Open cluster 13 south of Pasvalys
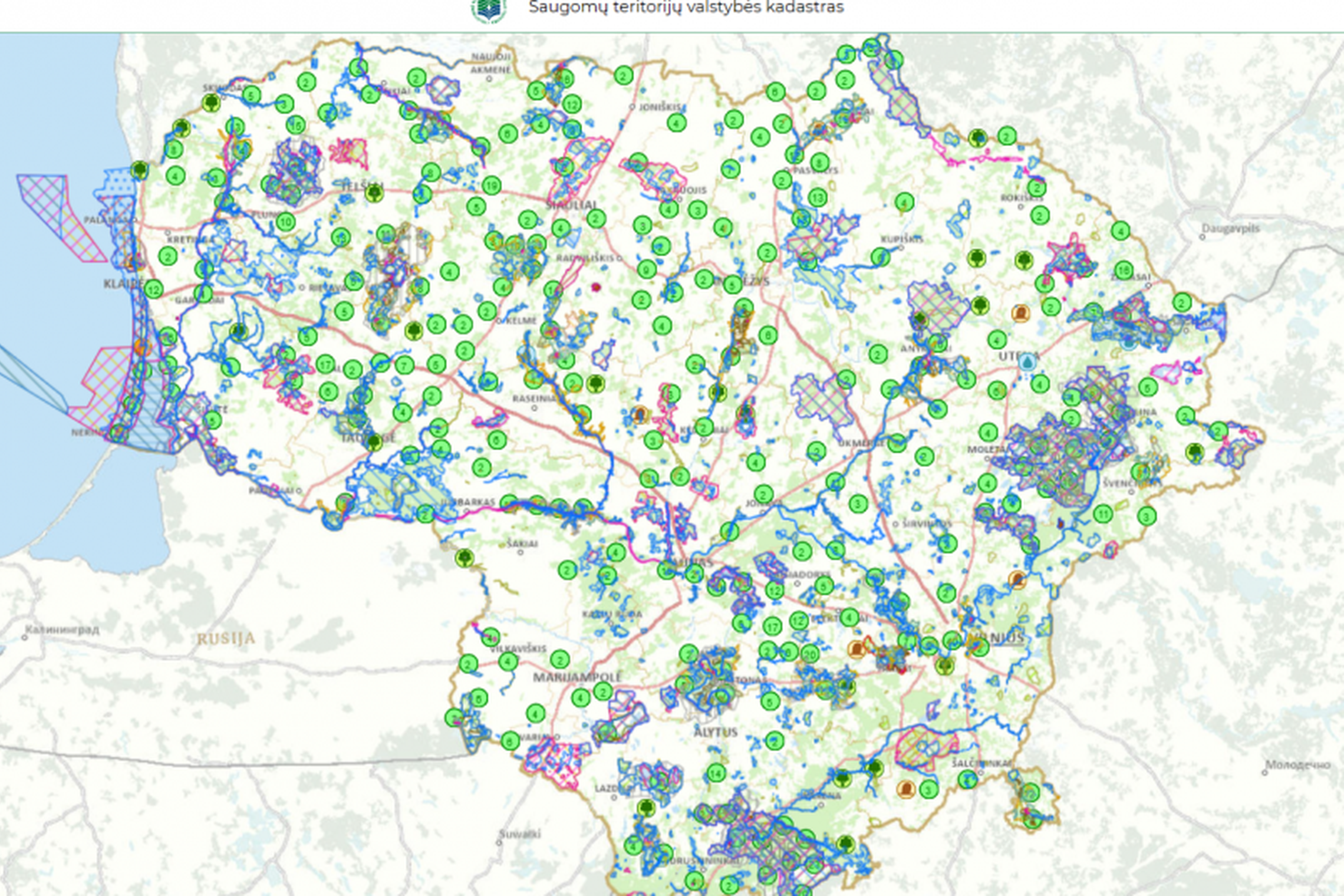This screenshot has width=1344, height=896. (818, 197)
